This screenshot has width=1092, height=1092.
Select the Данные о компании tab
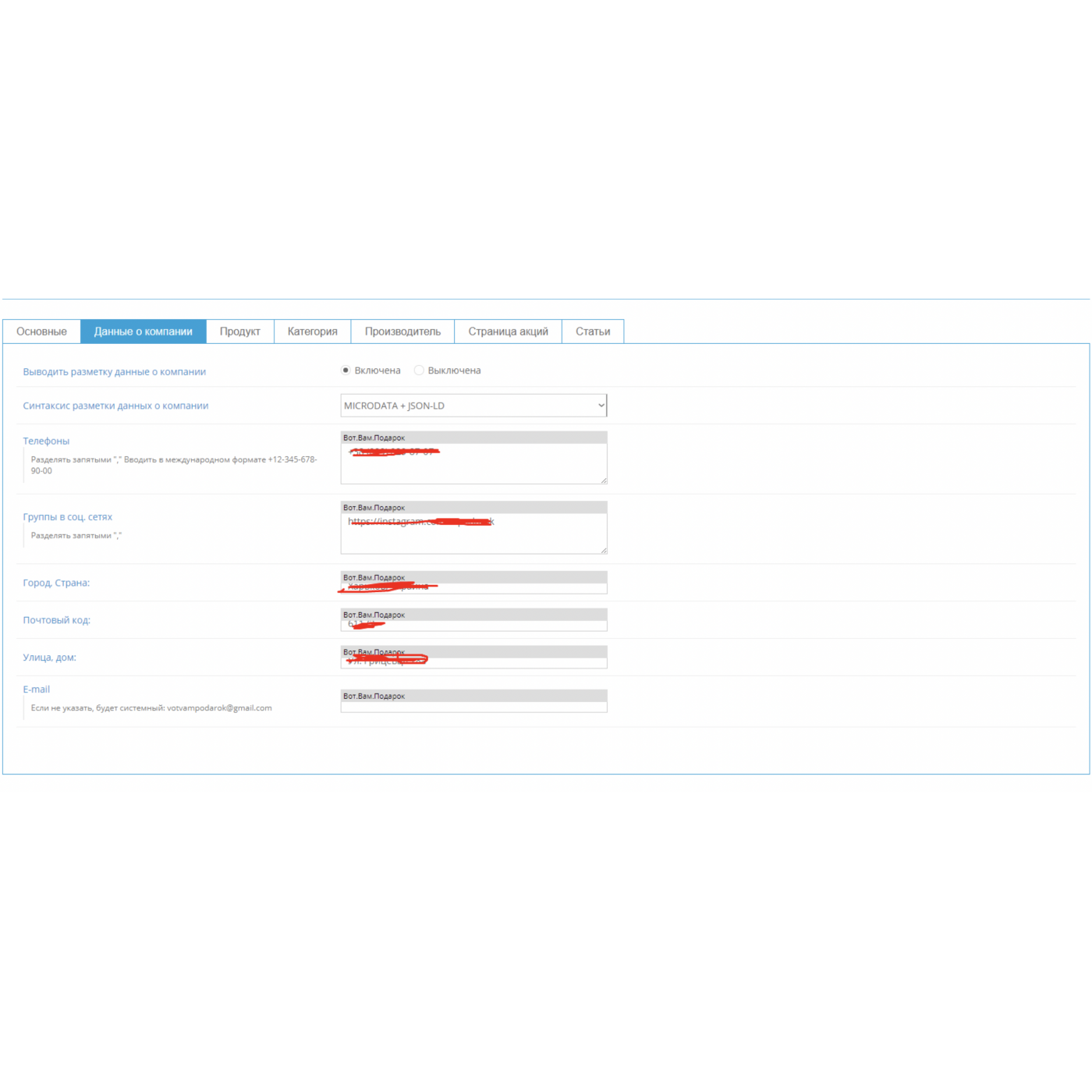click(143, 331)
